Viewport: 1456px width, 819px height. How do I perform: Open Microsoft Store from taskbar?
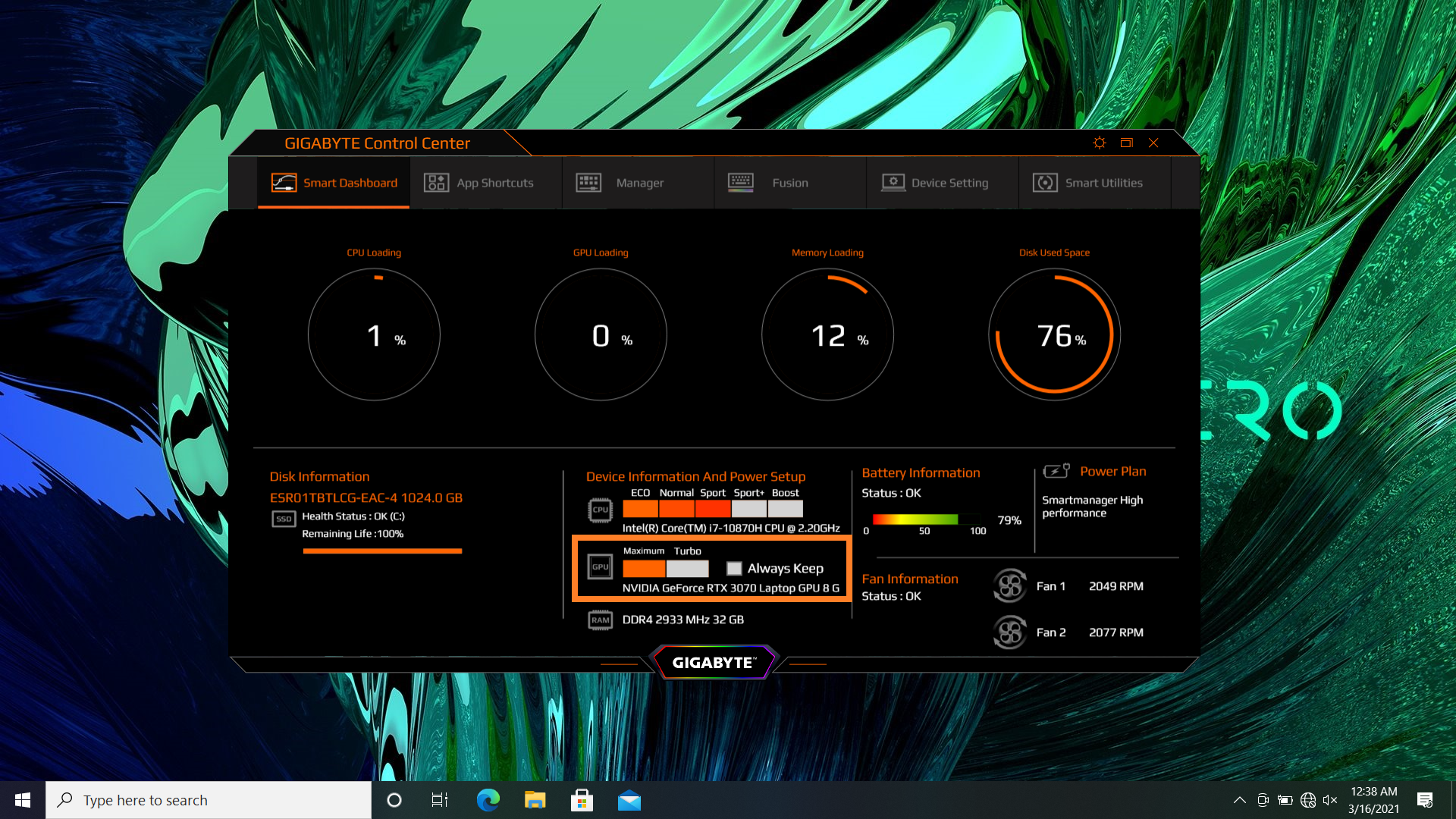(582, 800)
